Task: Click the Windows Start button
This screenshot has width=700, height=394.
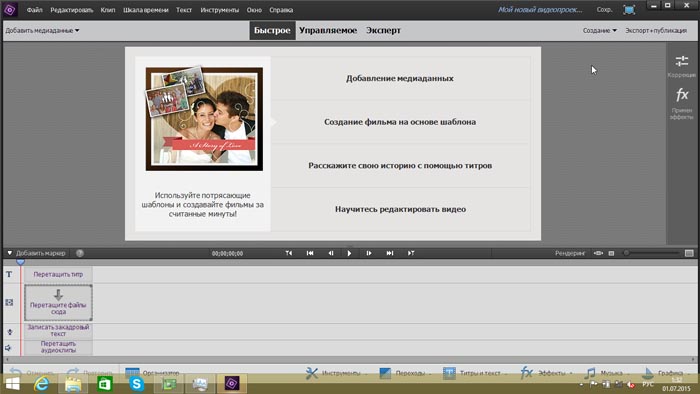Action: (12, 383)
